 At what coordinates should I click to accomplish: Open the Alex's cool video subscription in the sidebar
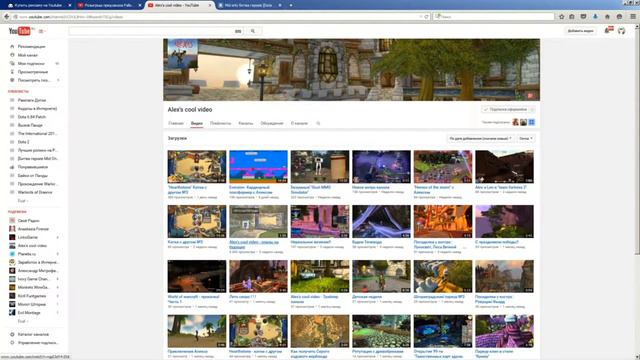point(32,246)
